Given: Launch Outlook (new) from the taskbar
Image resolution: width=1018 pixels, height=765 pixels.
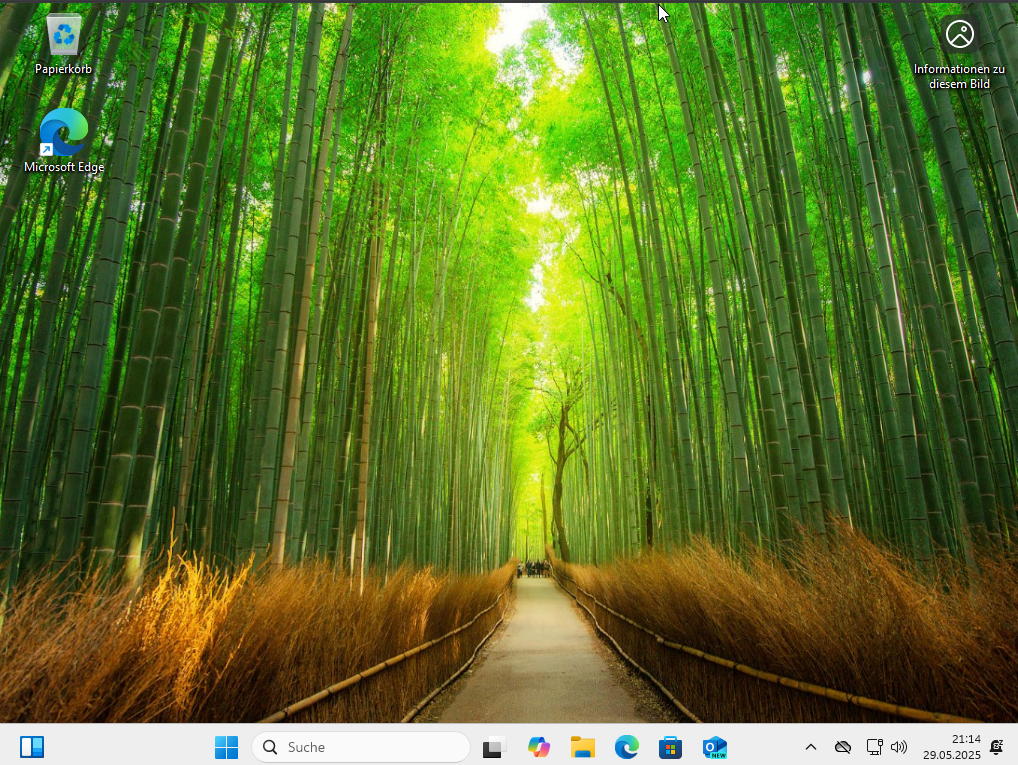Looking at the screenshot, I should coord(714,747).
